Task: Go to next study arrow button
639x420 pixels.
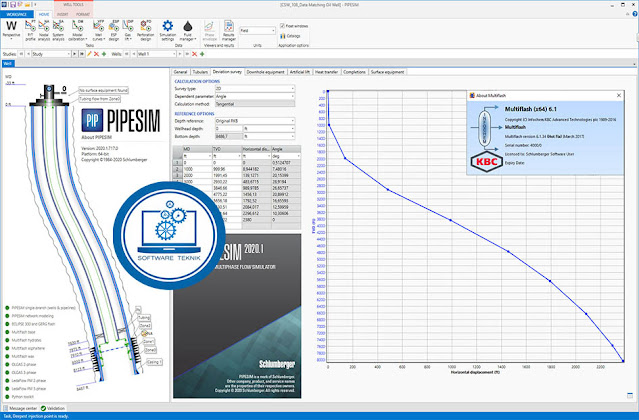Action: pyautogui.click(x=75, y=54)
